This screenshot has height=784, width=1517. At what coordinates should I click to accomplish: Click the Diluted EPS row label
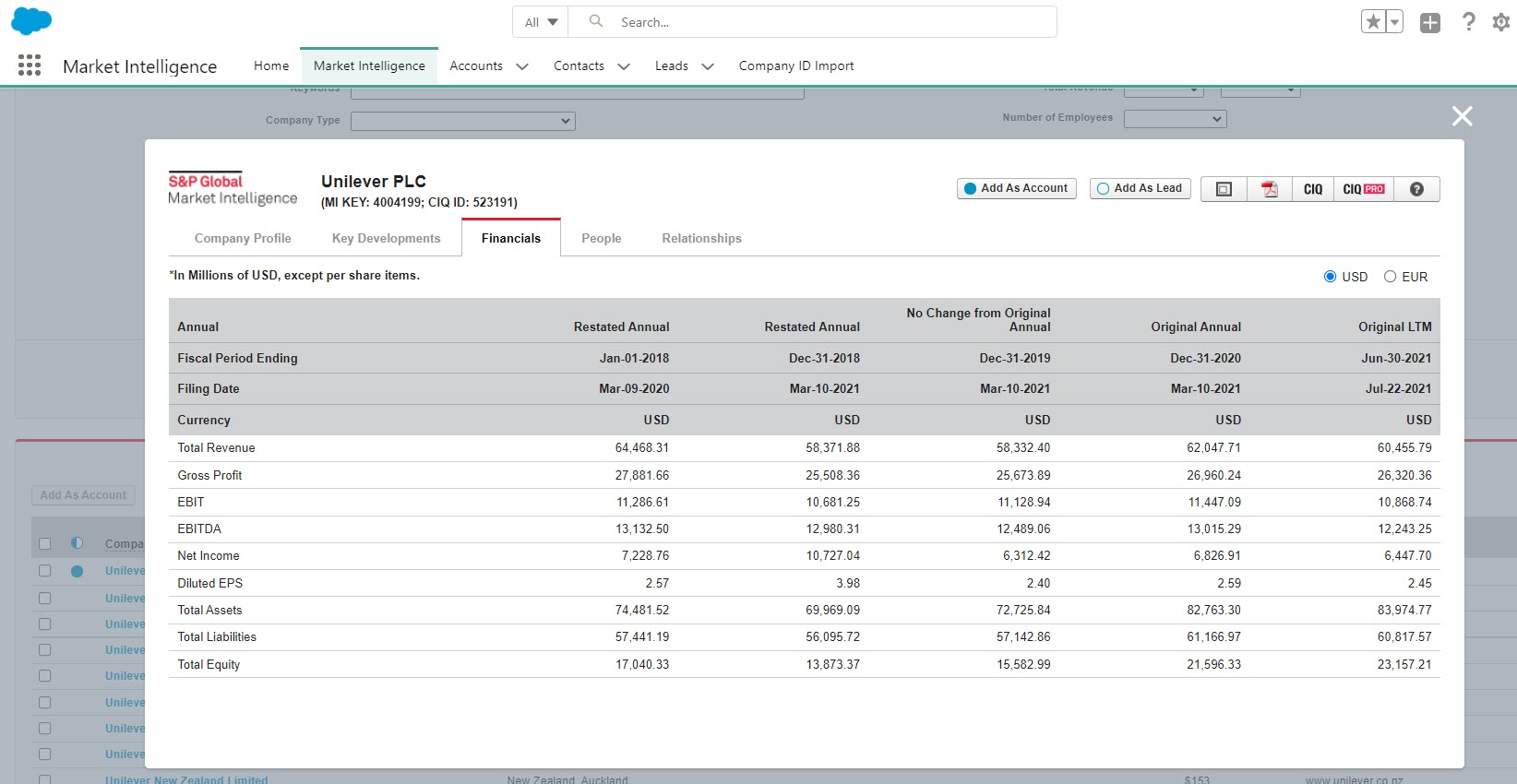pyautogui.click(x=209, y=583)
